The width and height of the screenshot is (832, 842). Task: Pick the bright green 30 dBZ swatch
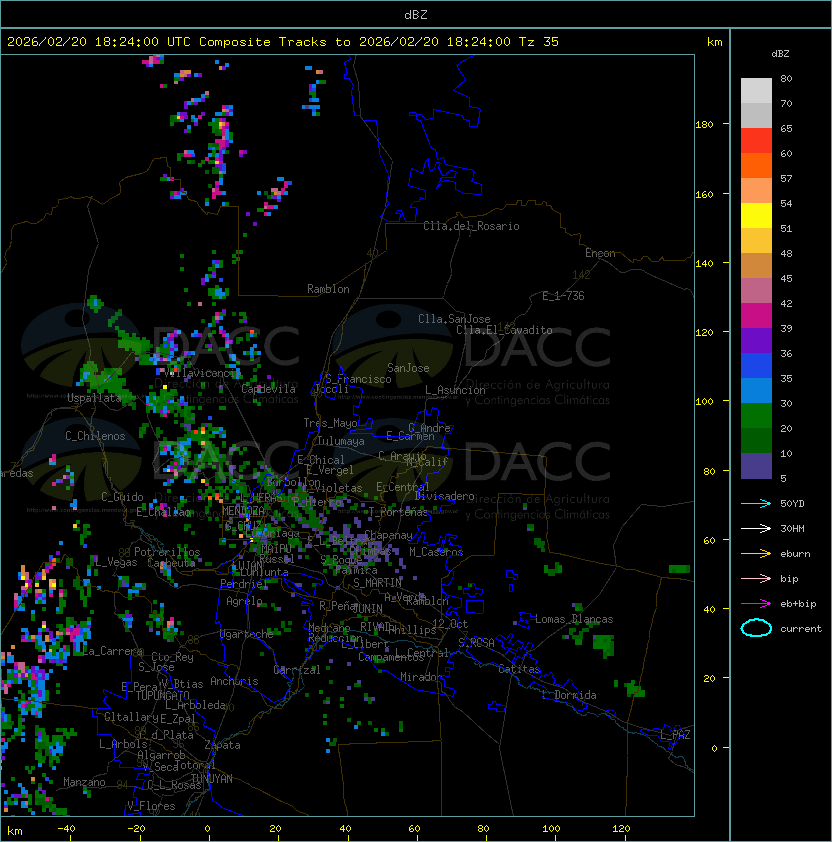756,416
